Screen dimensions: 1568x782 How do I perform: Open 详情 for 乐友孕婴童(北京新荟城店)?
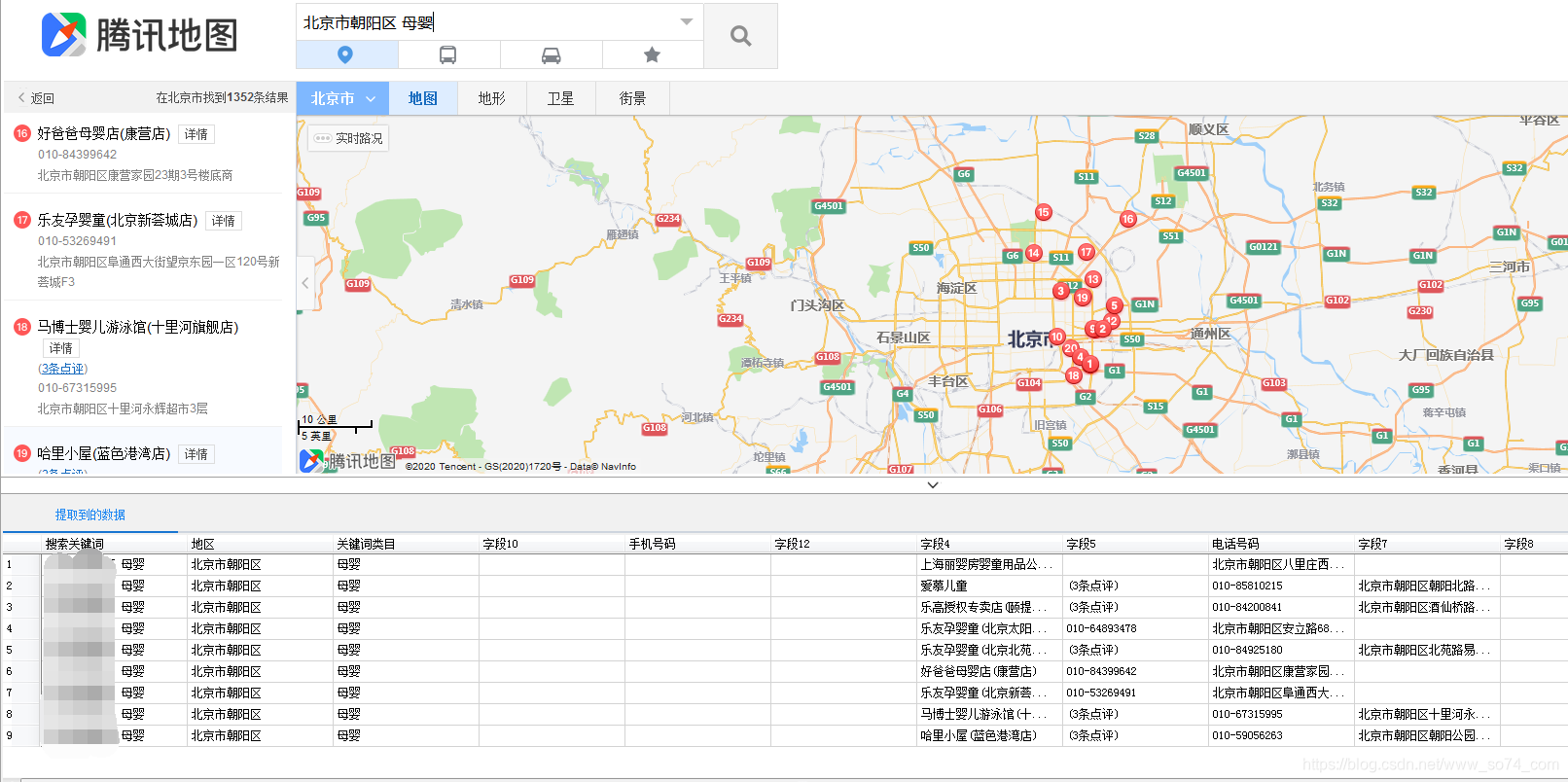click(x=224, y=221)
